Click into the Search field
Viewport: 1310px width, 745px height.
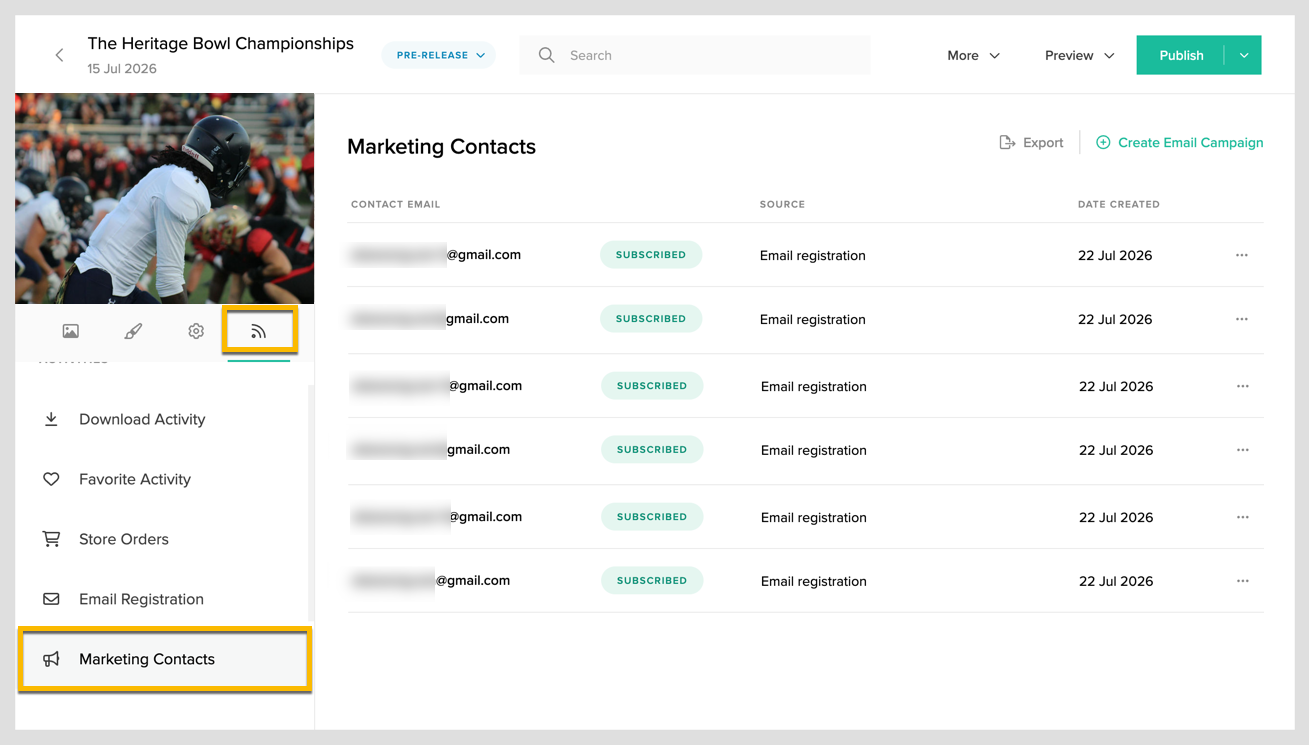(695, 55)
